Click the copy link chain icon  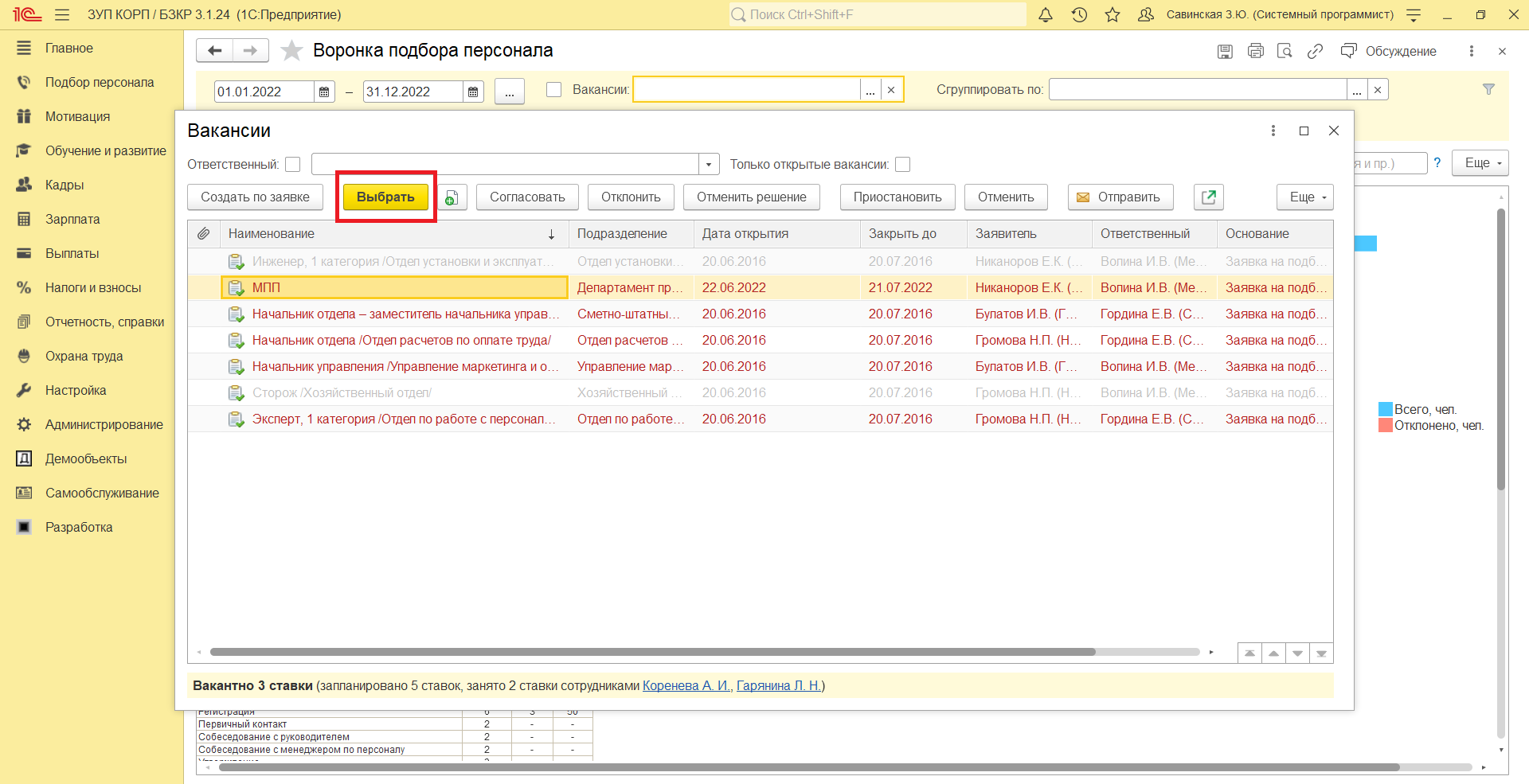[x=1315, y=51]
